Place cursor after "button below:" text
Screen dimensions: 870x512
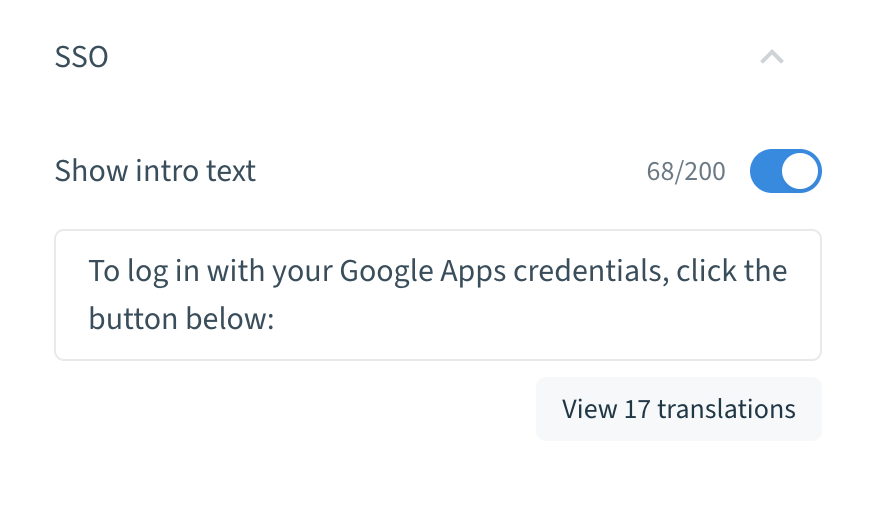(x=276, y=319)
